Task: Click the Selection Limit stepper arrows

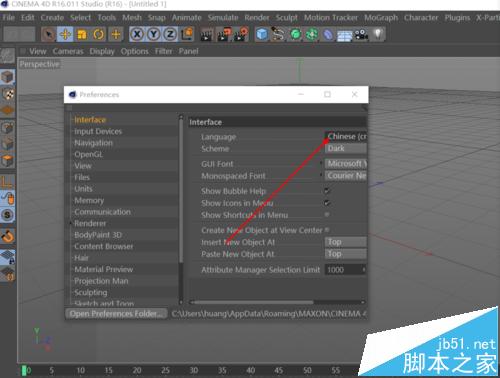Action: point(364,269)
